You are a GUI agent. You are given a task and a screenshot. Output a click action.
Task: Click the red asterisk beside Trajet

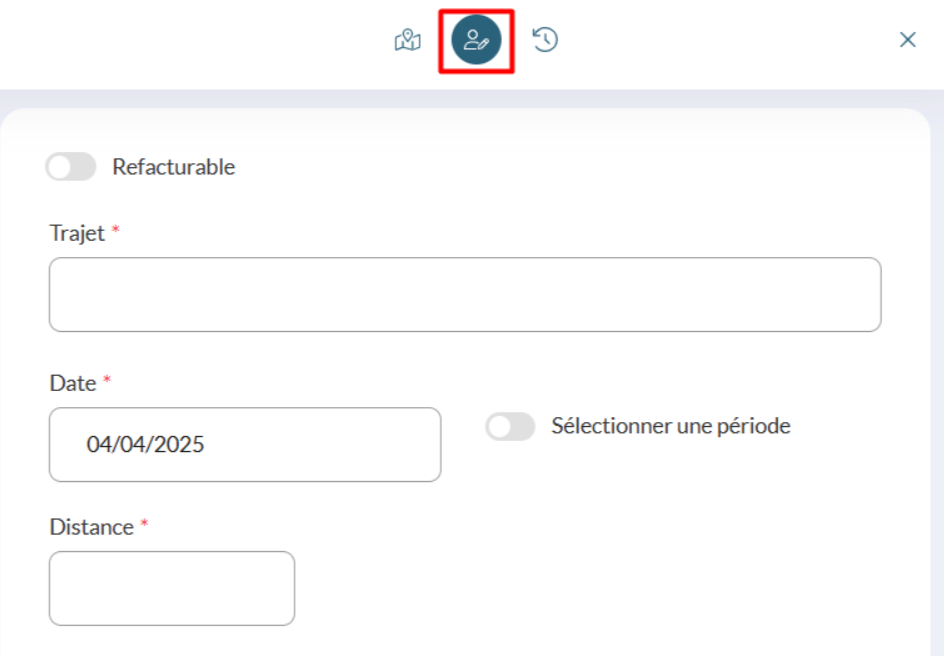point(116,229)
